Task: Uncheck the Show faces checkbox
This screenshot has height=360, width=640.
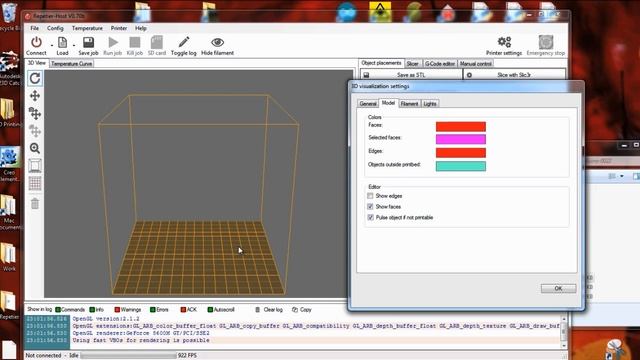Action: click(370, 207)
